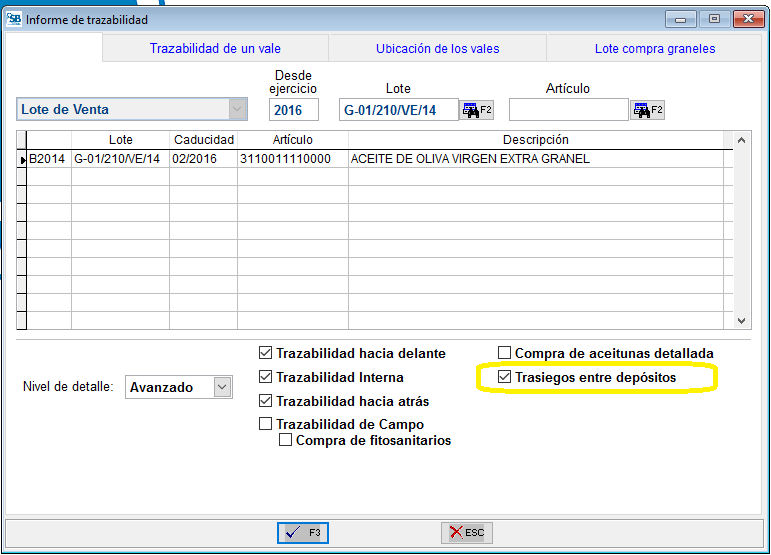Open the Ubicación de los vales tab
The width and height of the screenshot is (771, 555).
point(438,48)
